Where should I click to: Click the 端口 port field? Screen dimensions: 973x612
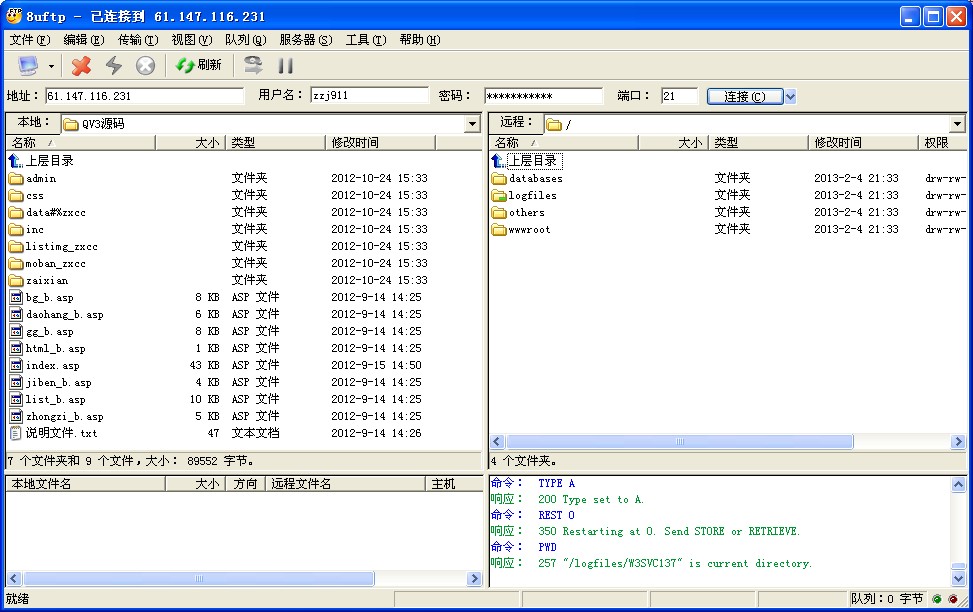point(679,96)
